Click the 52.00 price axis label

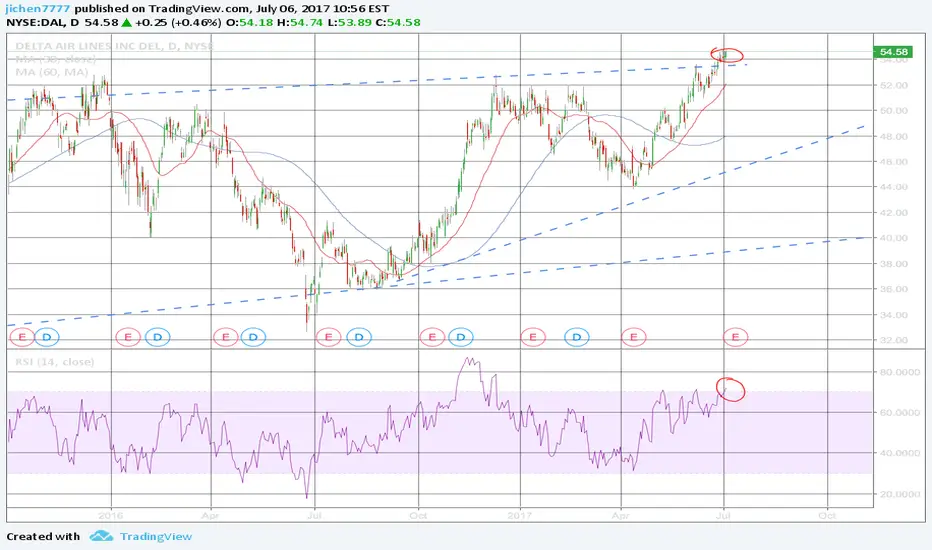(894, 85)
